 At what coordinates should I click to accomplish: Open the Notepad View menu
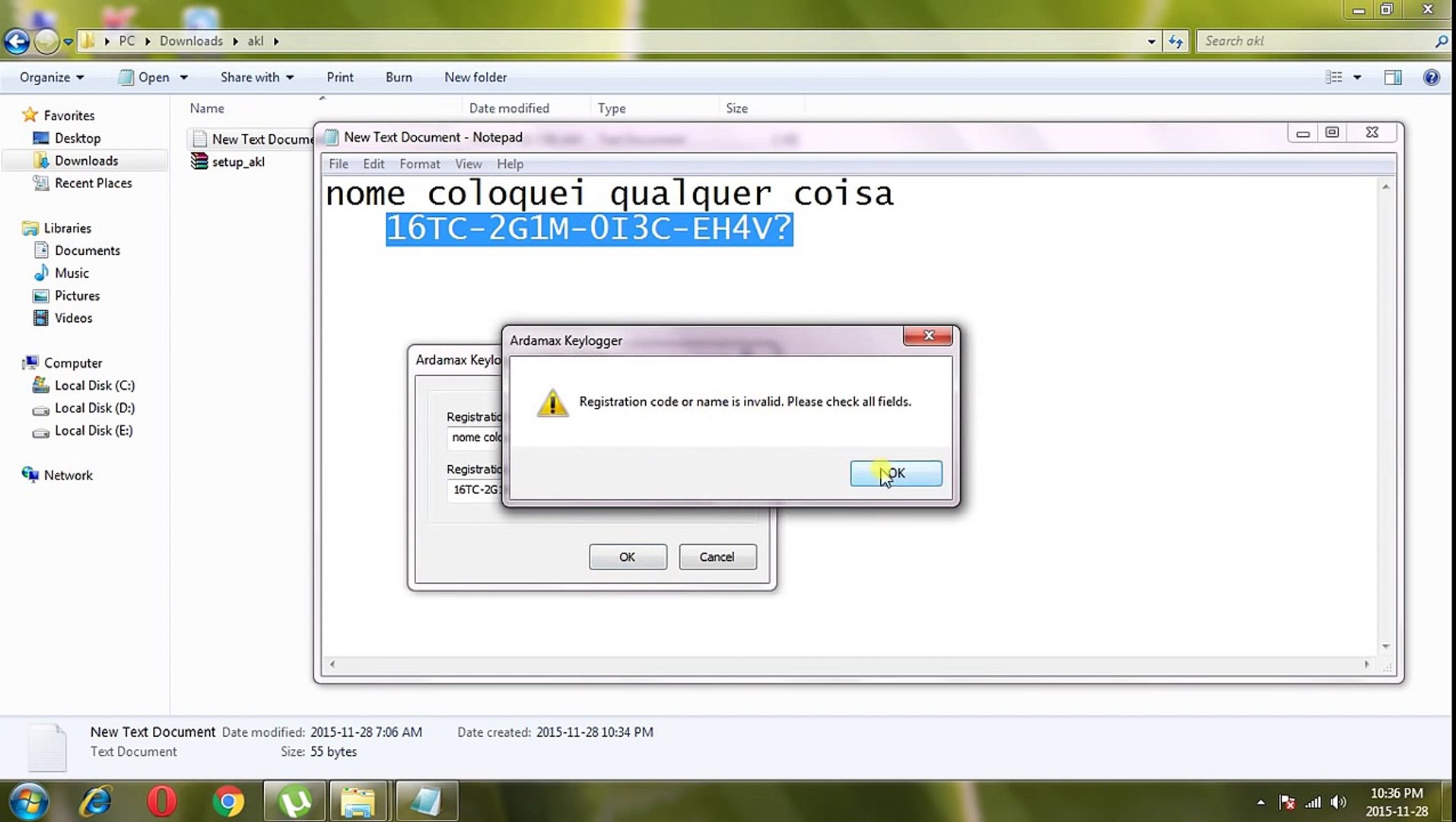pyautogui.click(x=468, y=164)
